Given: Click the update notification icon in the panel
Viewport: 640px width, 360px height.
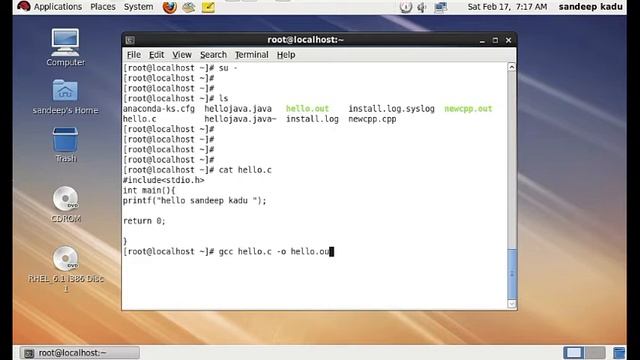Looking at the screenshot, I should point(406,7).
